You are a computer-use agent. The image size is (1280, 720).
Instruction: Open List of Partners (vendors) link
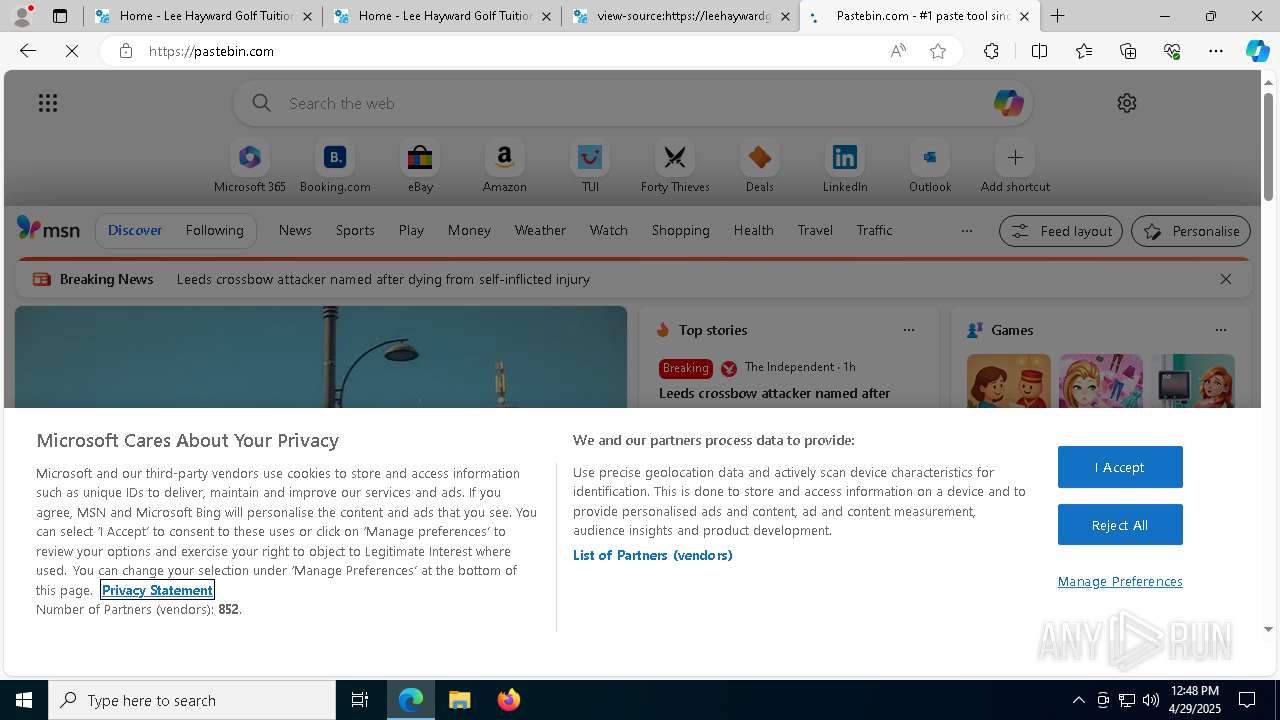click(x=652, y=555)
